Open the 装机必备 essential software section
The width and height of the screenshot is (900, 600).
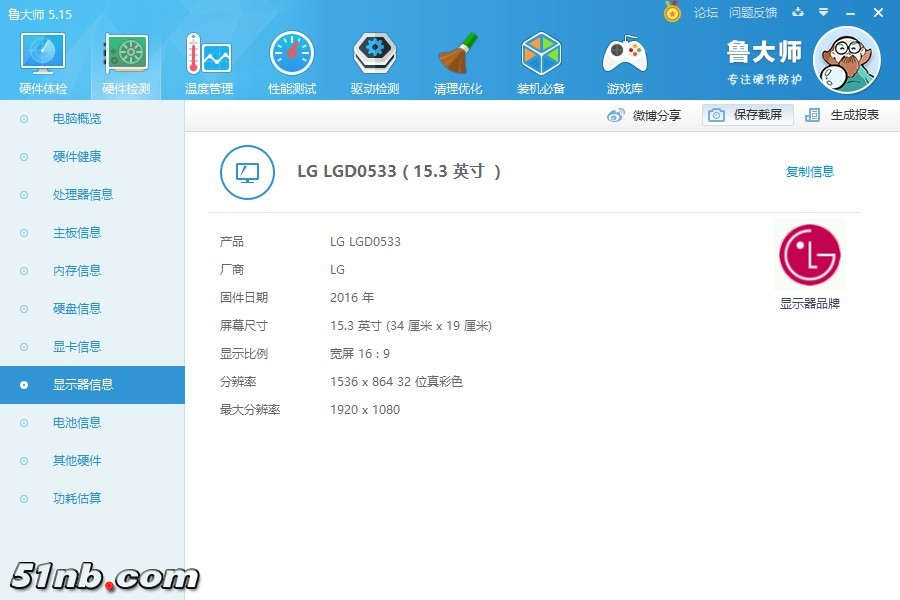(541, 60)
